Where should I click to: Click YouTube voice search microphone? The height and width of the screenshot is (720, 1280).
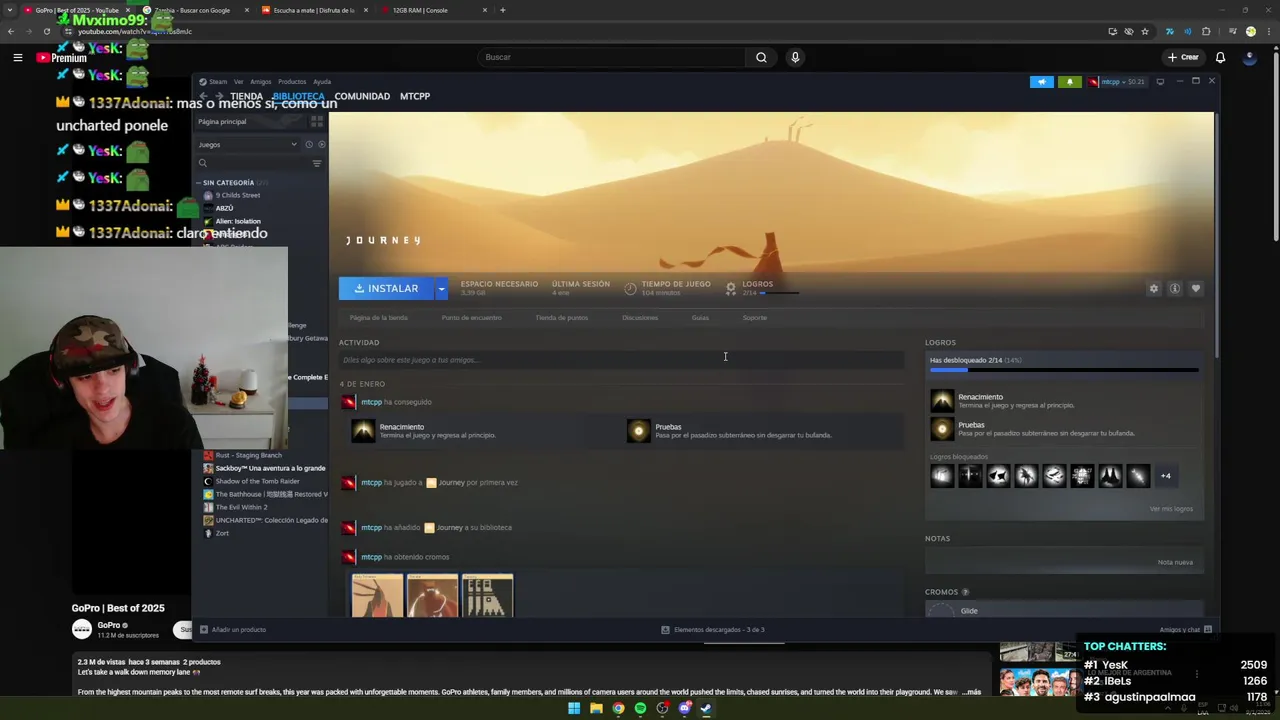click(x=795, y=57)
